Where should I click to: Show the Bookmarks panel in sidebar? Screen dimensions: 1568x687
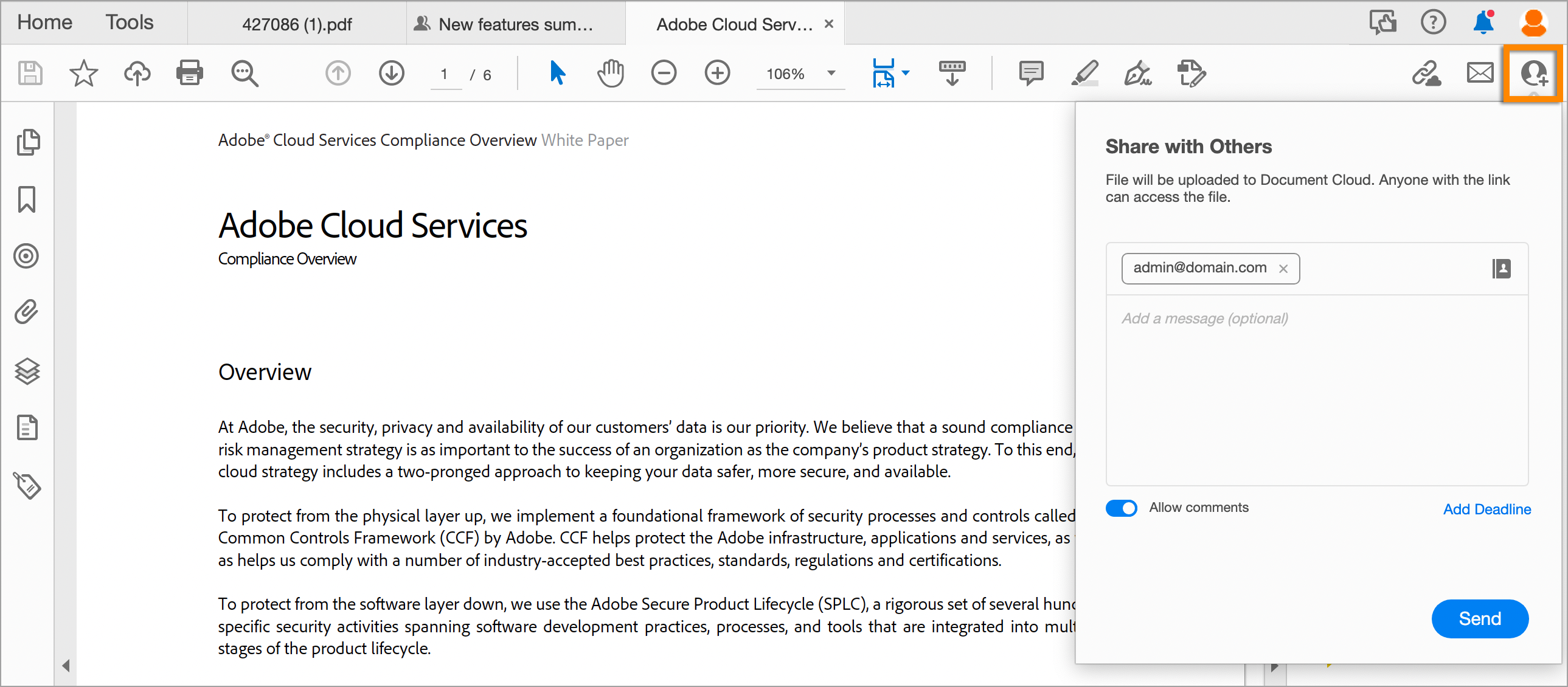click(x=27, y=199)
